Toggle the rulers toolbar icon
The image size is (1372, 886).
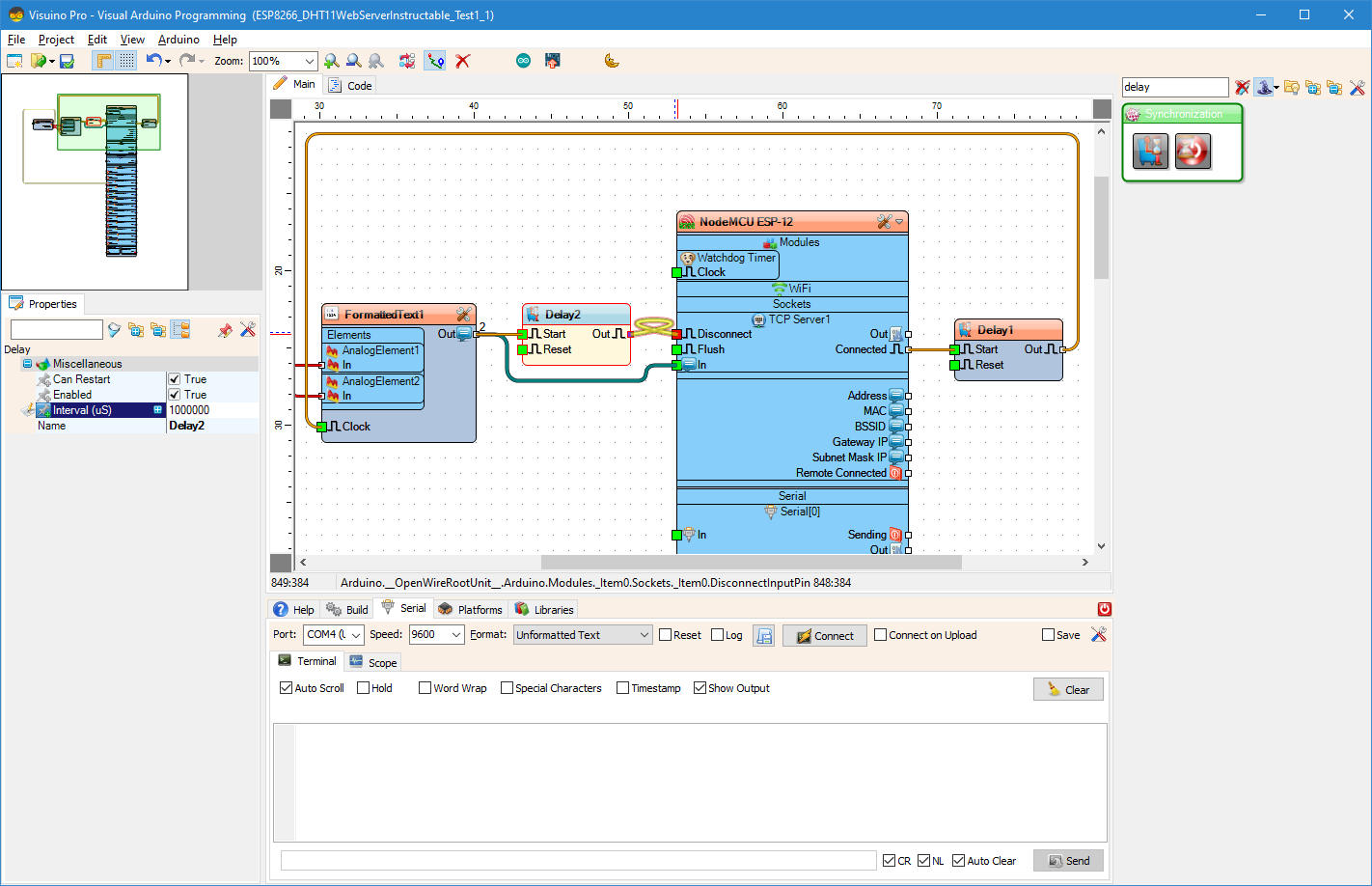[x=103, y=61]
